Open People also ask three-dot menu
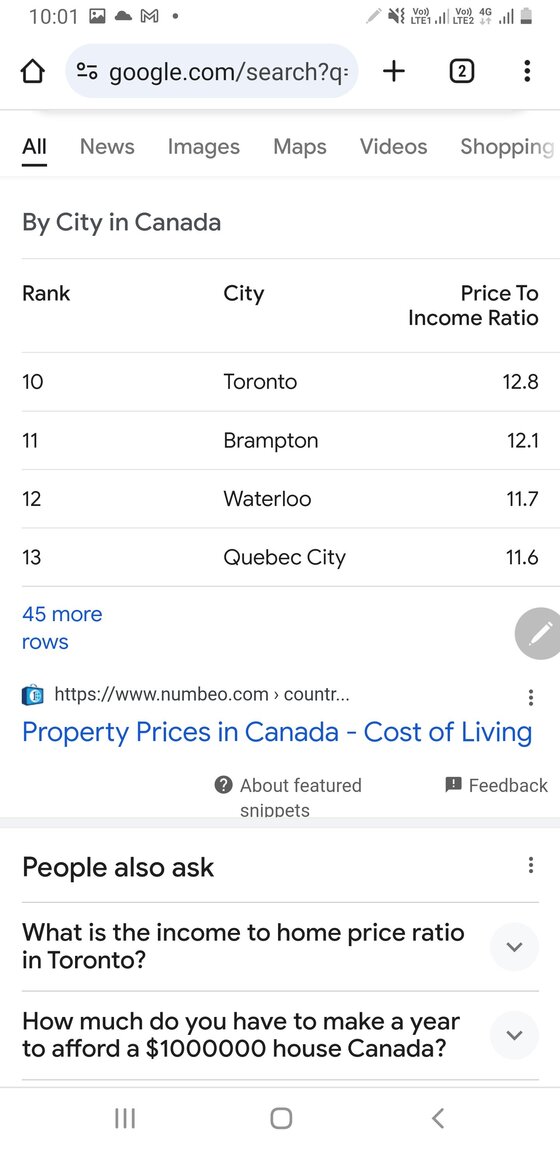560x1152 pixels. (531, 865)
